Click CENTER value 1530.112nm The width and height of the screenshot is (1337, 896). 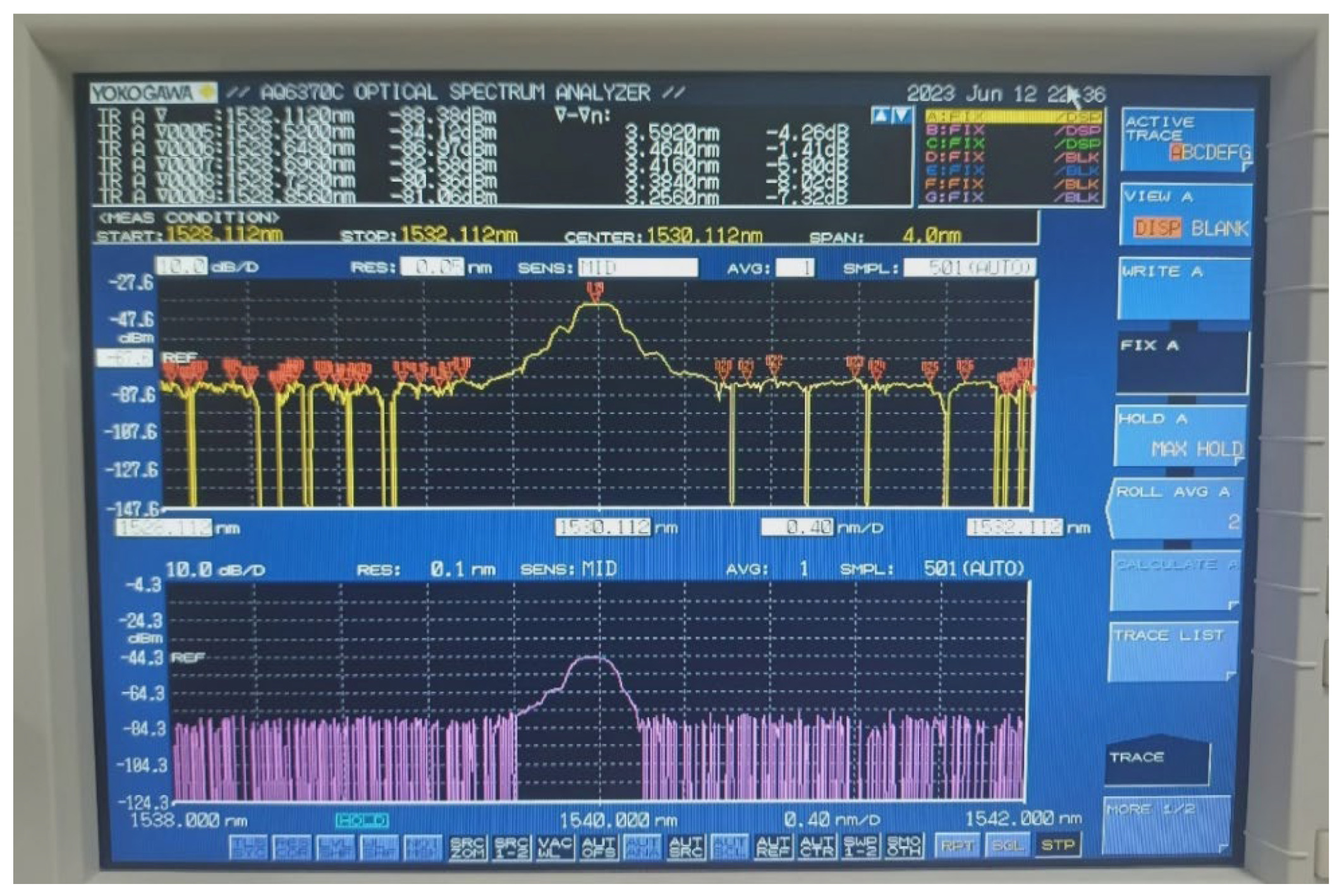(704, 236)
